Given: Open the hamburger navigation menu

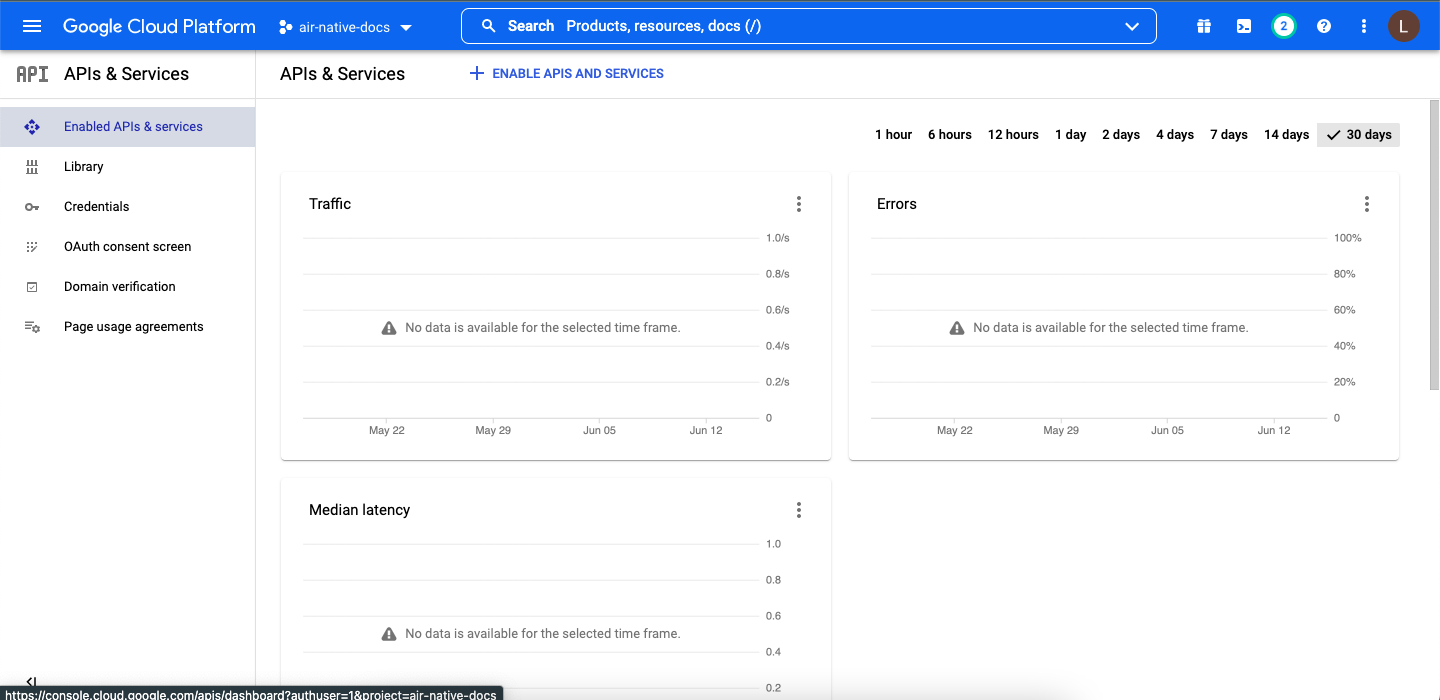Looking at the screenshot, I should point(32,26).
